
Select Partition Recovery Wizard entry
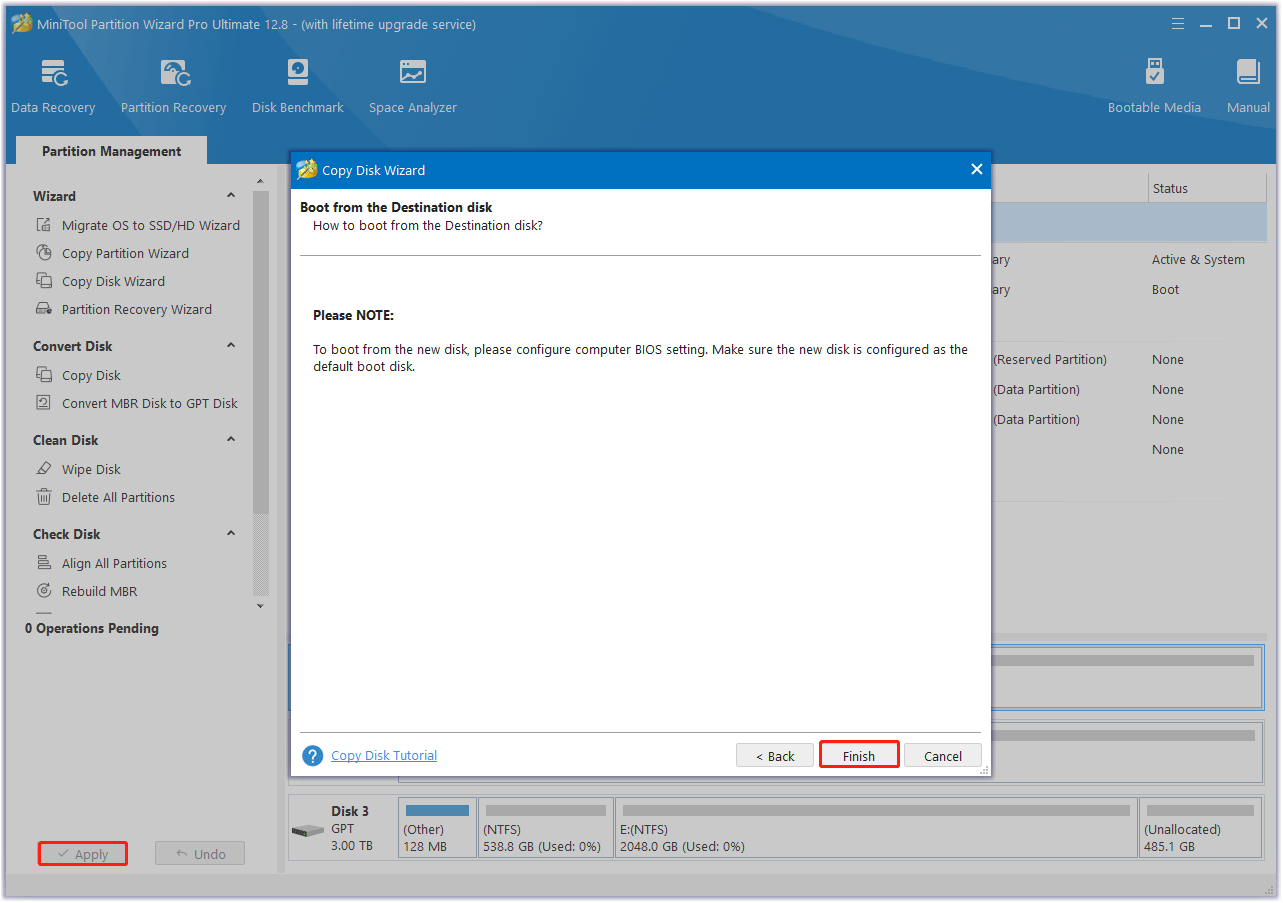tap(137, 309)
